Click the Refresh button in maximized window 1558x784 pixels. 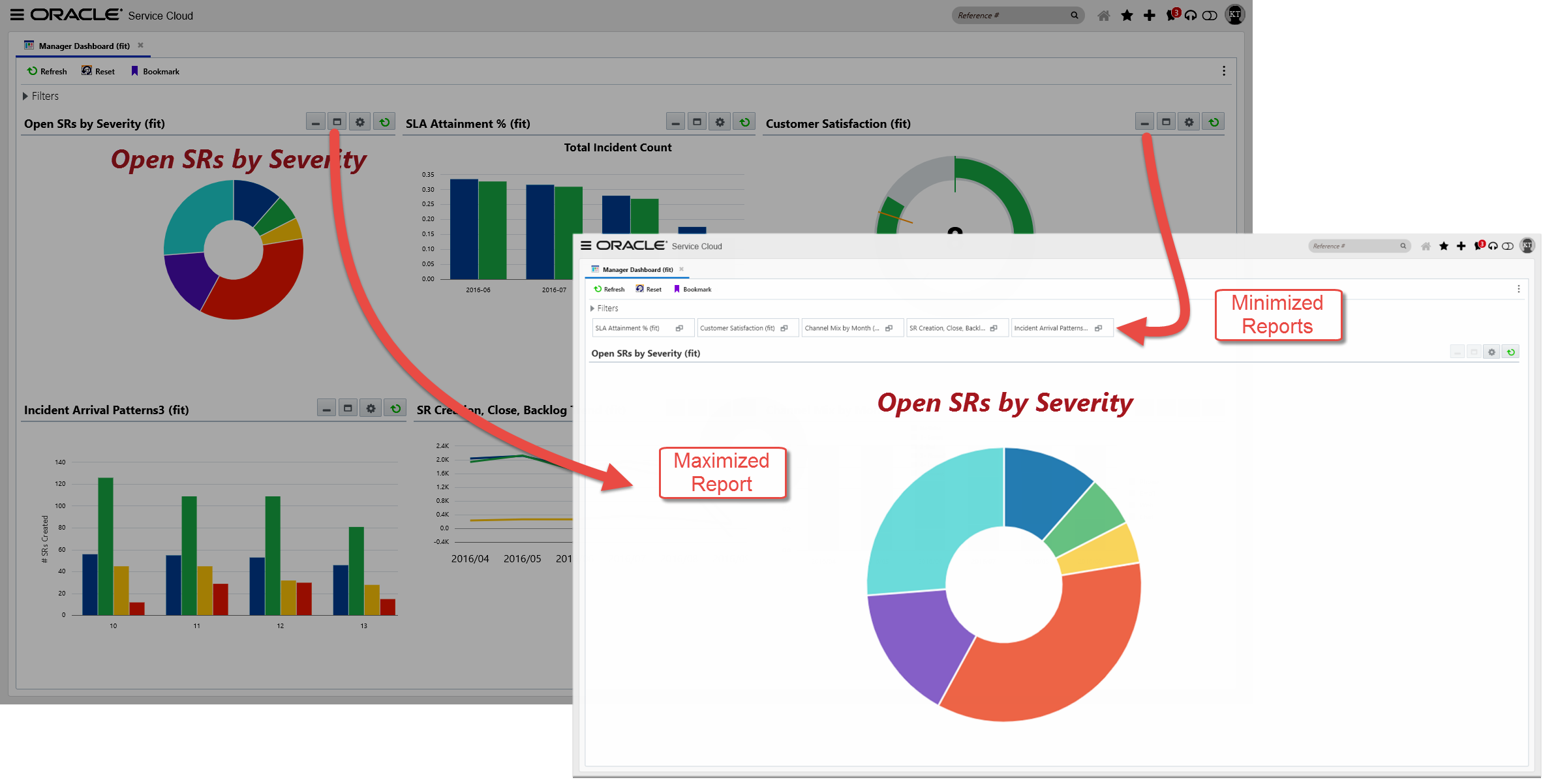pos(609,289)
